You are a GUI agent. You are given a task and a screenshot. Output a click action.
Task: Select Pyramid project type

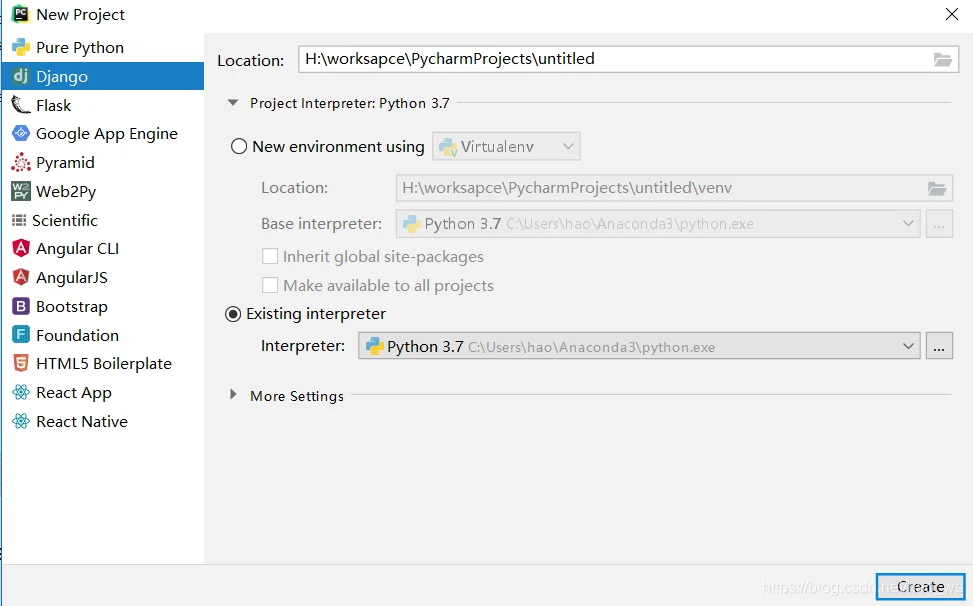click(x=65, y=163)
